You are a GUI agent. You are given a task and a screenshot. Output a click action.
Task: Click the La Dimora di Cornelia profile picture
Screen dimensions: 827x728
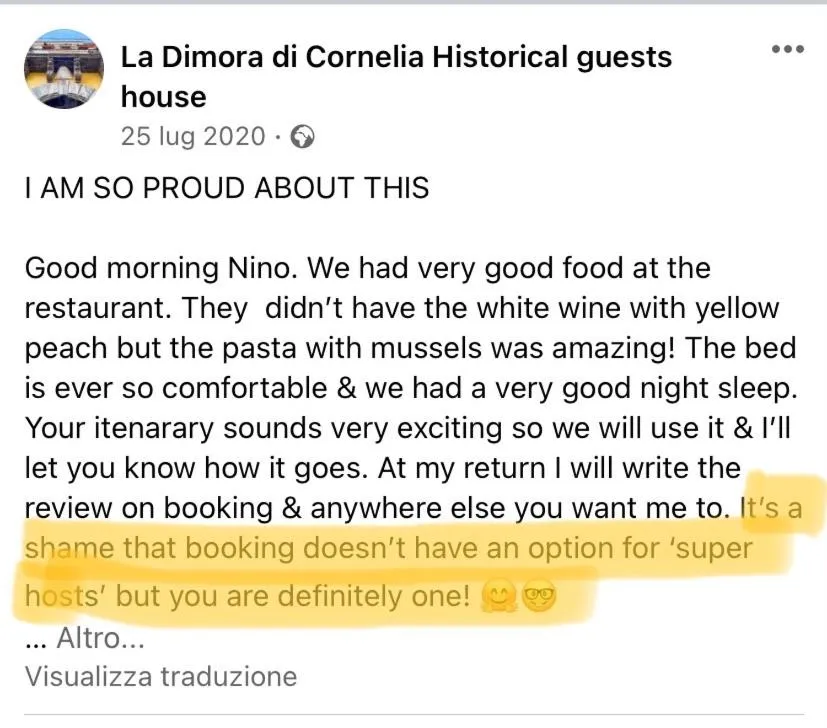(x=63, y=70)
